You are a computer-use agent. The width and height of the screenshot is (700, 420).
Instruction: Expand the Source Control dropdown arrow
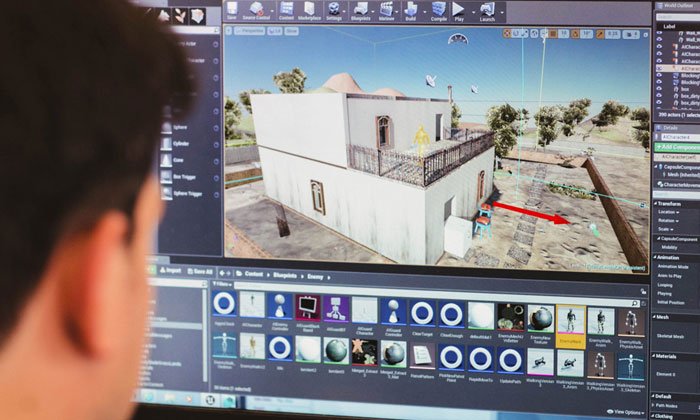[x=273, y=12]
